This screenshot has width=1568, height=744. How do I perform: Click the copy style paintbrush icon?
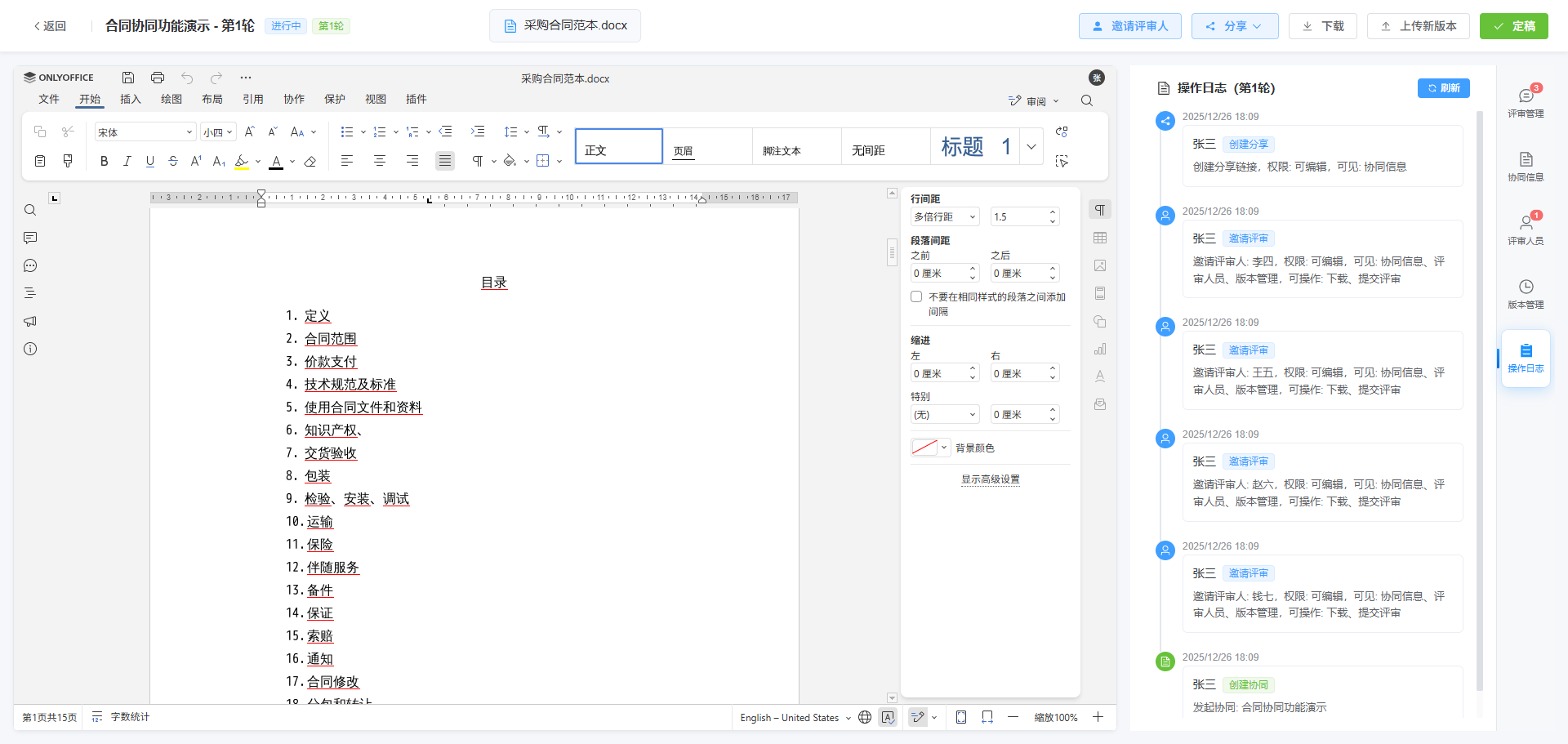pyautogui.click(x=68, y=161)
